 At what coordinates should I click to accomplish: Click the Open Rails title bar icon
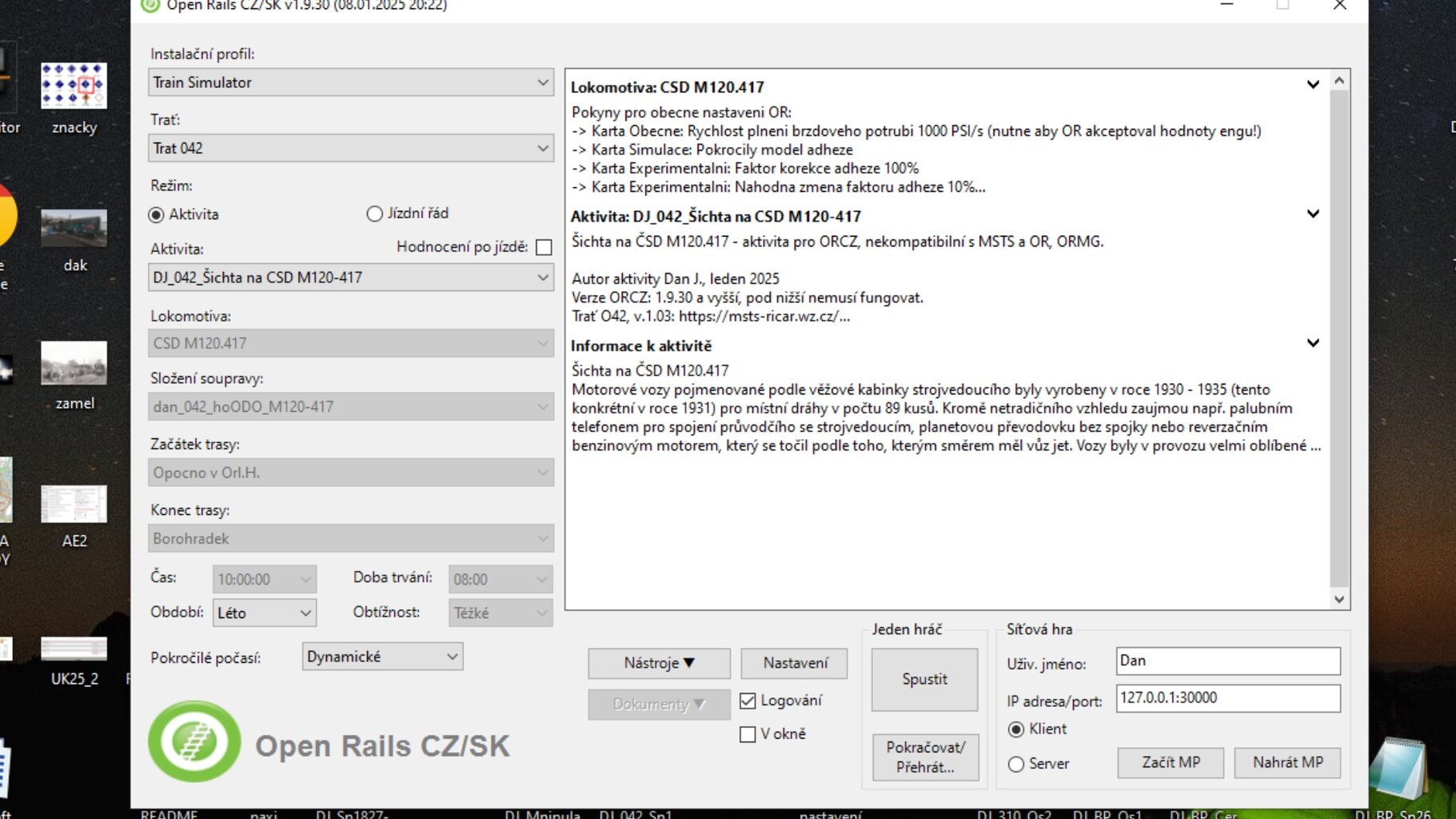150,5
